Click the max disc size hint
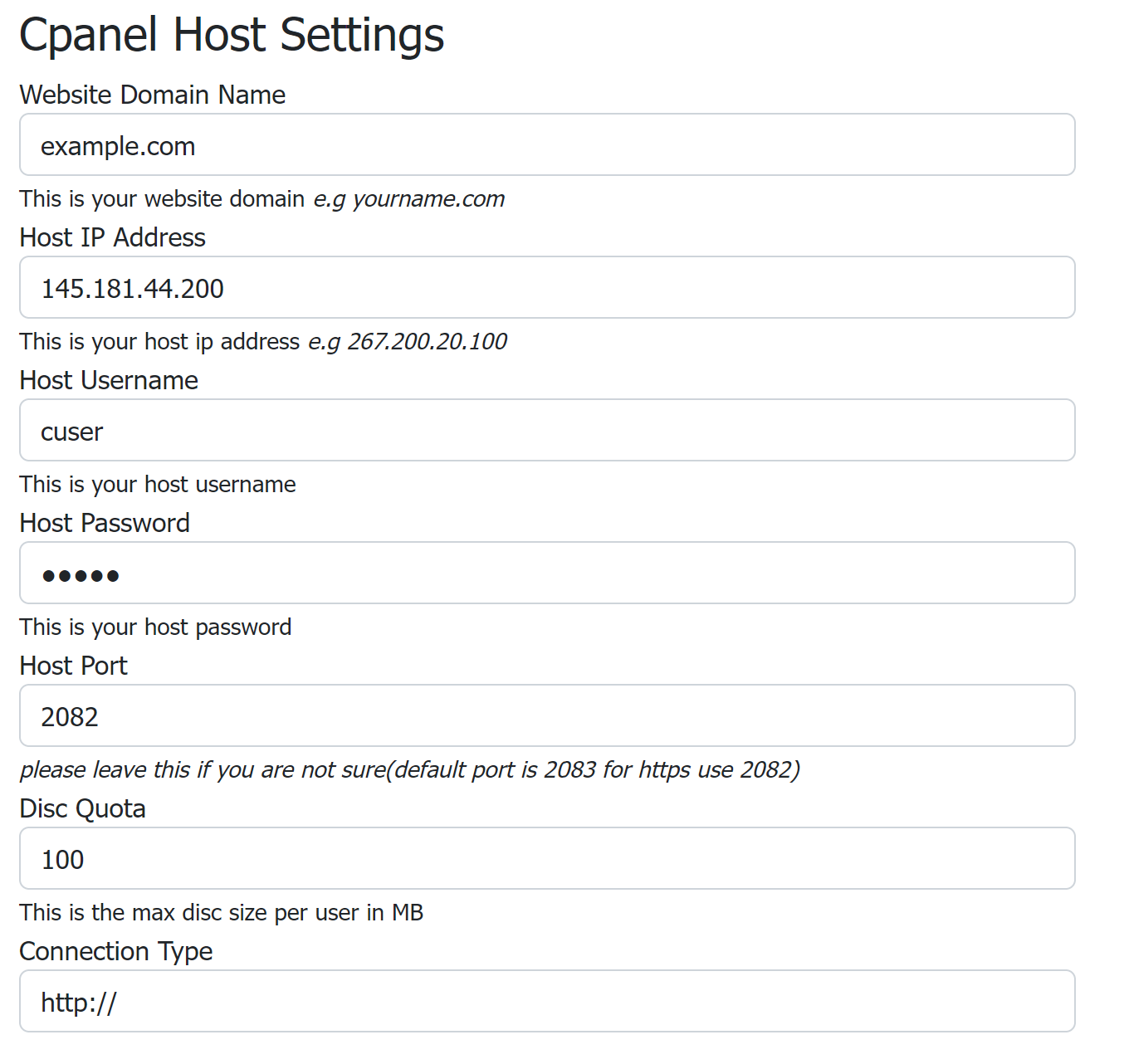Viewport: 1124px width, 1064px height. tap(222, 913)
